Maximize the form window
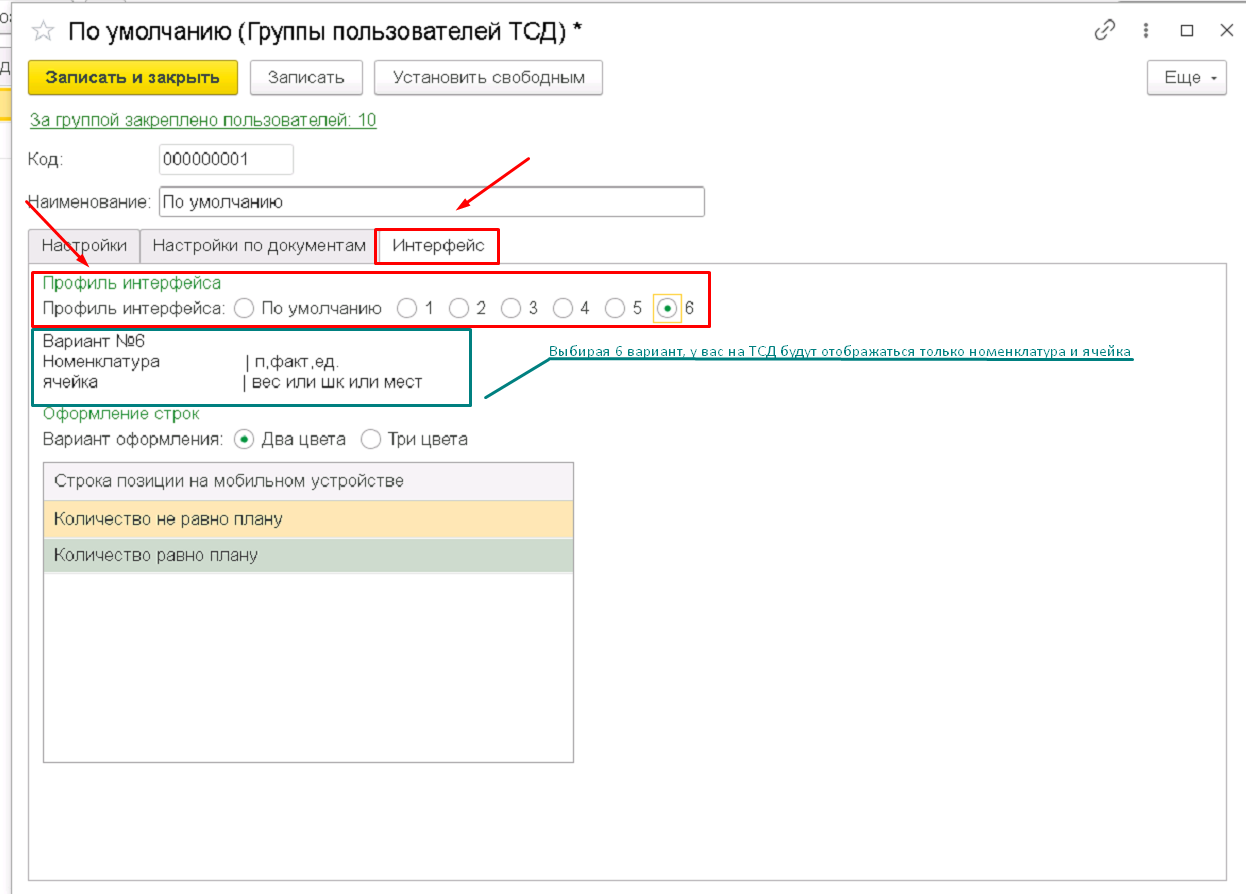This screenshot has height=894, width=1246. (x=1187, y=31)
